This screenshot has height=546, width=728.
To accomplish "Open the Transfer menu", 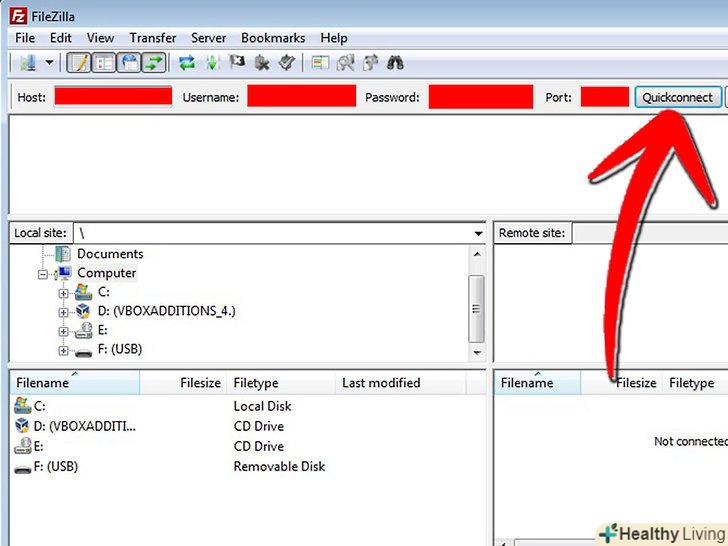I will pos(153,38).
